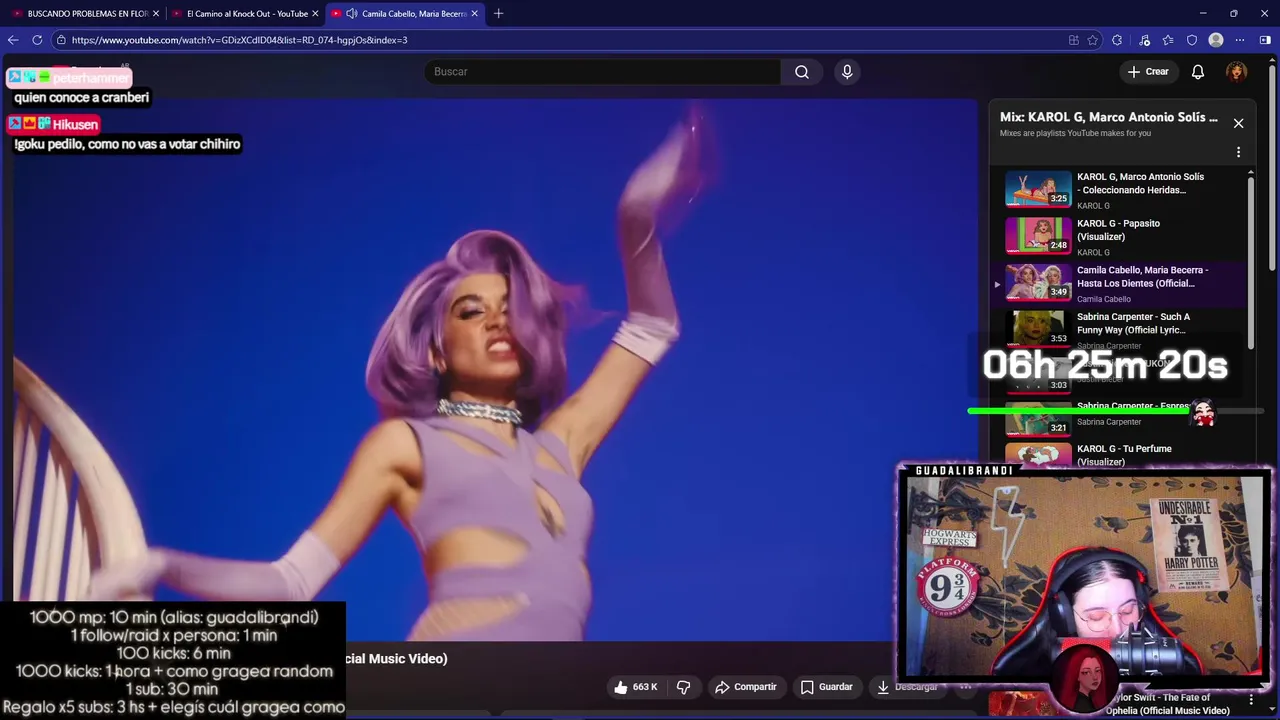This screenshot has width=1280, height=720.
Task: View site information icon in address bar
Action: 61,40
